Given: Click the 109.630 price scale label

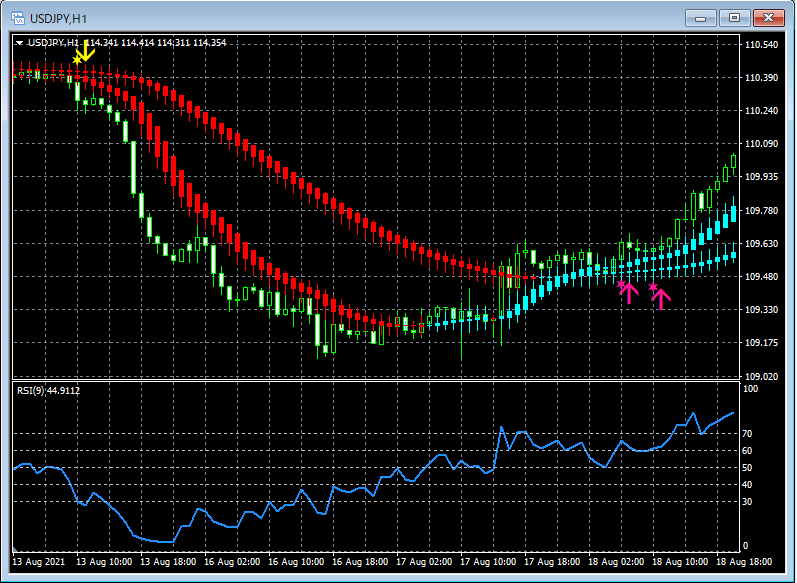Looking at the screenshot, I should point(761,243).
